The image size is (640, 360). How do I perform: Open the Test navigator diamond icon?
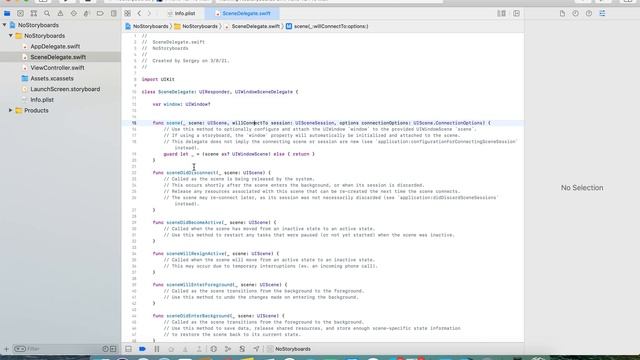pos(73,13)
